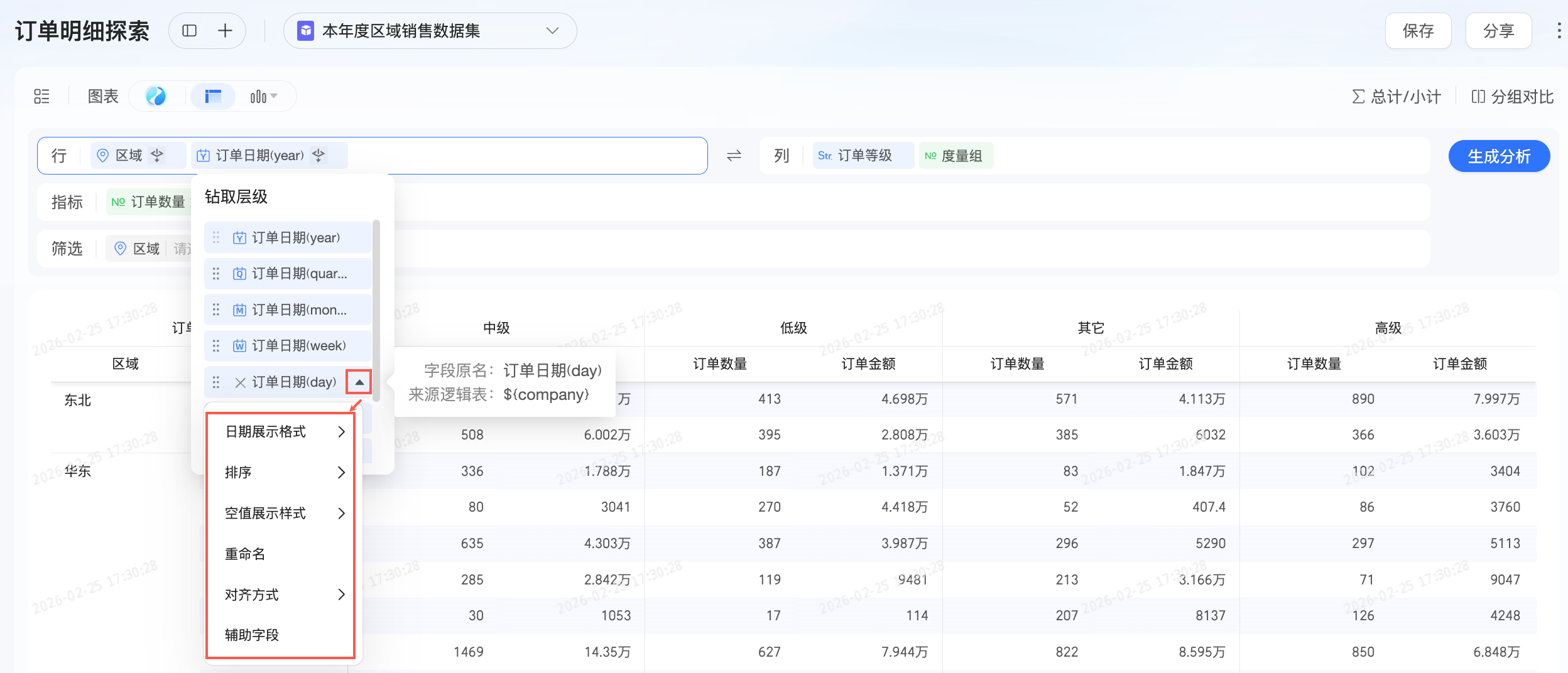Screen dimensions: 1568x673
Task: Open the more options vertical dots menu
Action: click(1559, 31)
